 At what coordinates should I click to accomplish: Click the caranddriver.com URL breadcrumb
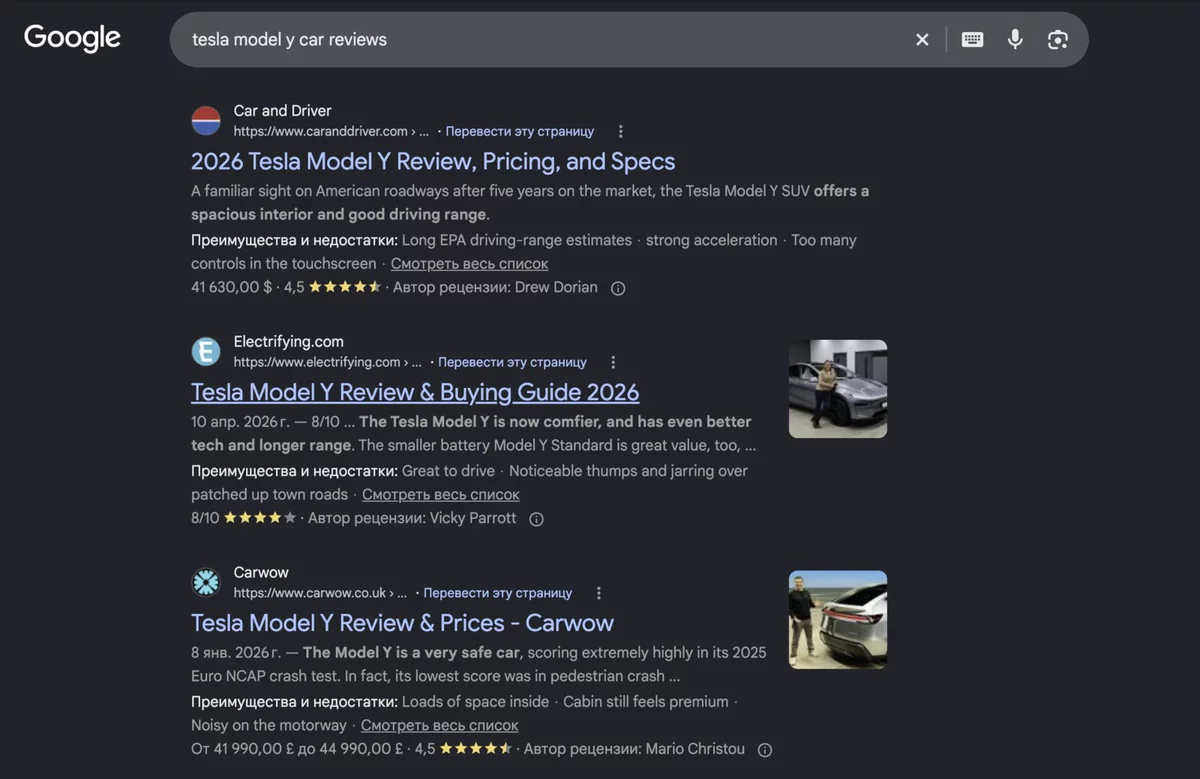331,132
